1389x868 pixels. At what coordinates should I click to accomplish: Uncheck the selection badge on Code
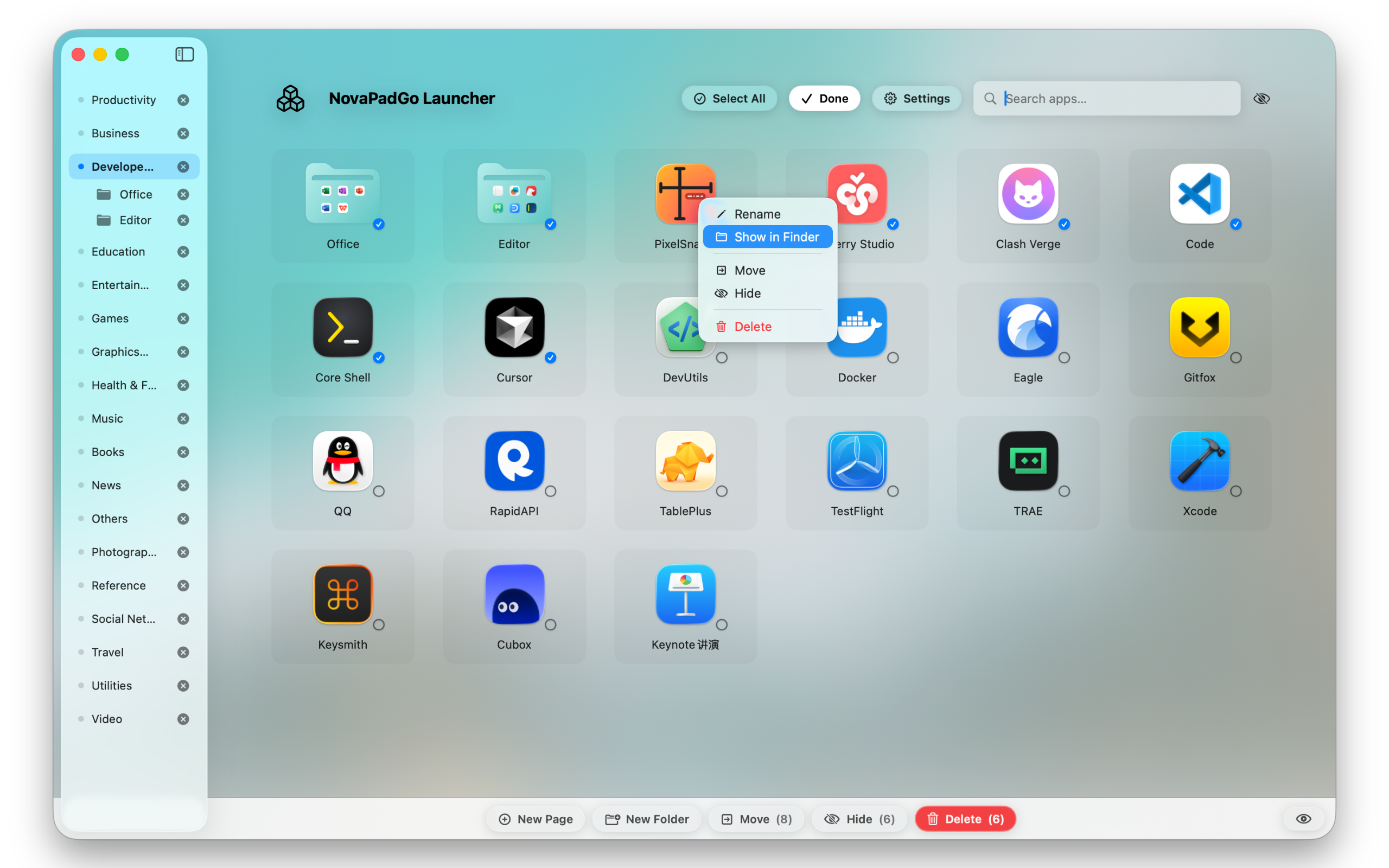pyautogui.click(x=1236, y=225)
